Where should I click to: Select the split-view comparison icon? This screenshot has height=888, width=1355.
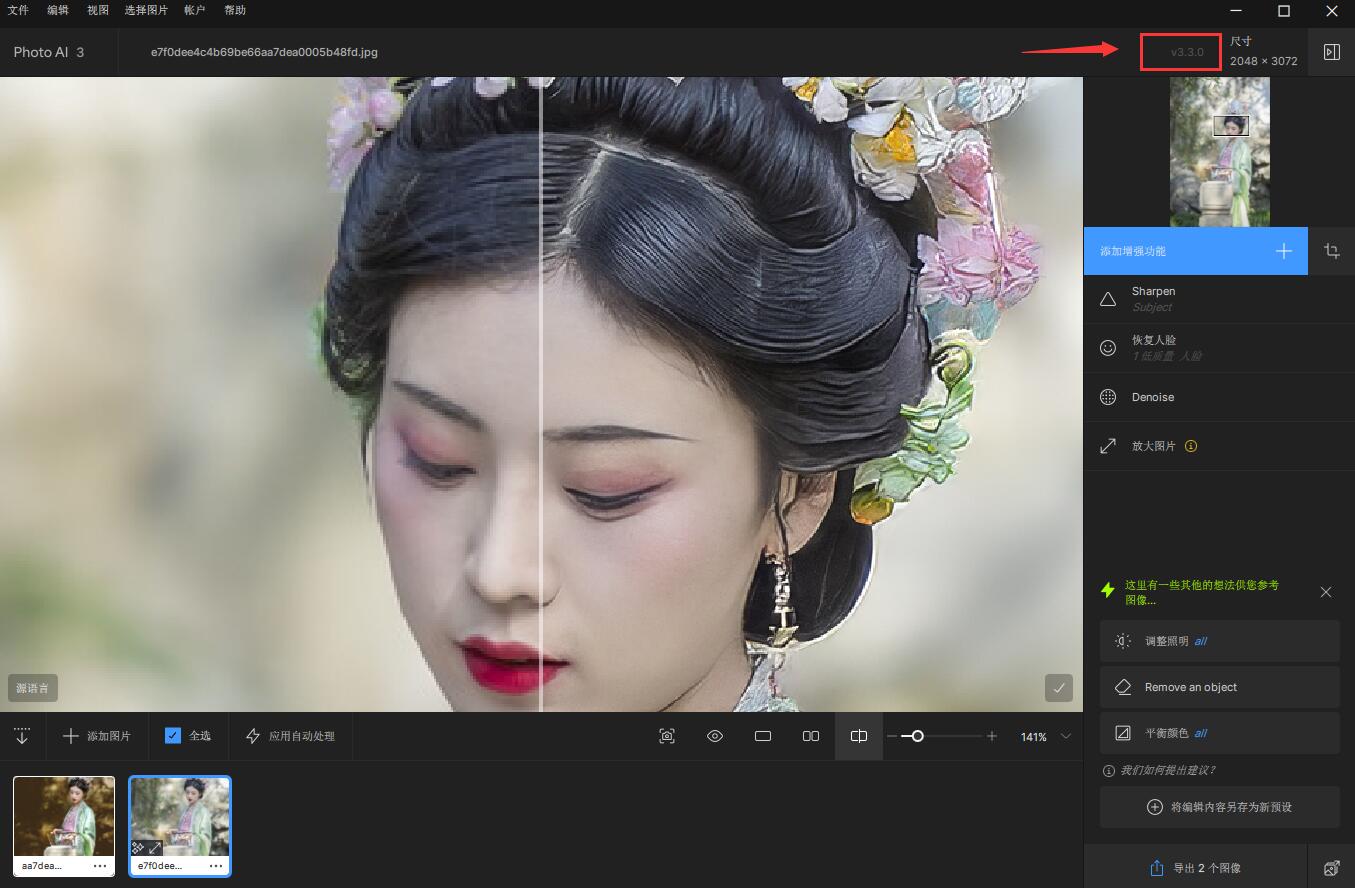pos(859,736)
